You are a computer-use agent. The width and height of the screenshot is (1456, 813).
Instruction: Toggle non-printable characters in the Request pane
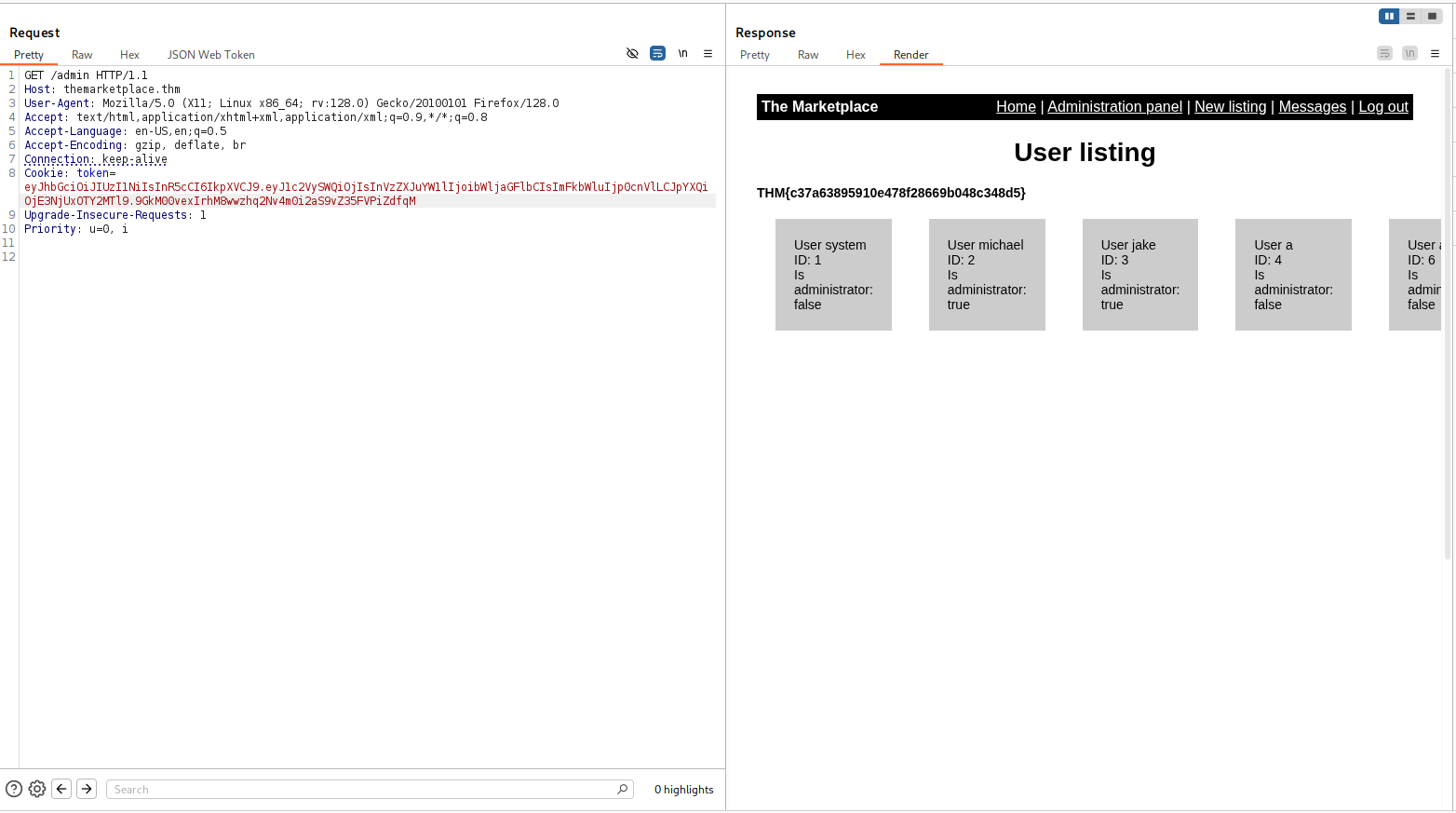click(x=682, y=54)
